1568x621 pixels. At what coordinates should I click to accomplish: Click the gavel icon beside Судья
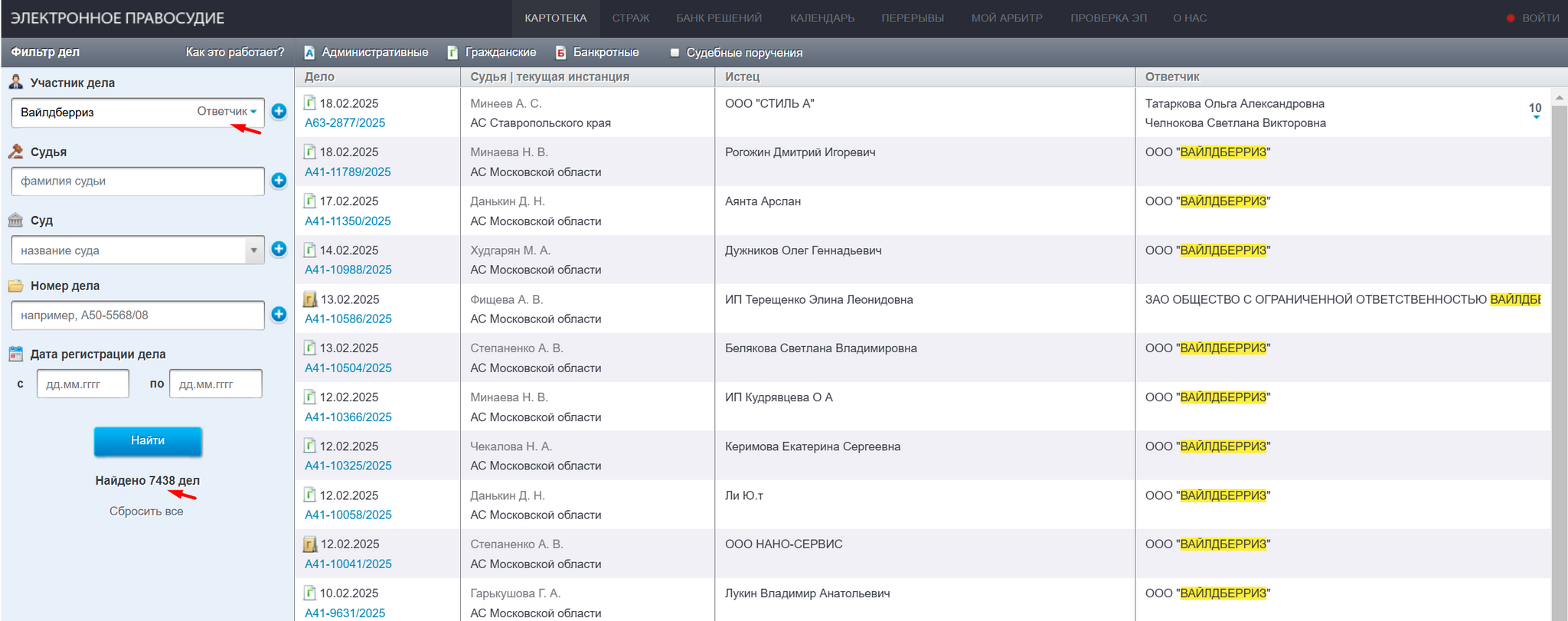pyautogui.click(x=15, y=152)
